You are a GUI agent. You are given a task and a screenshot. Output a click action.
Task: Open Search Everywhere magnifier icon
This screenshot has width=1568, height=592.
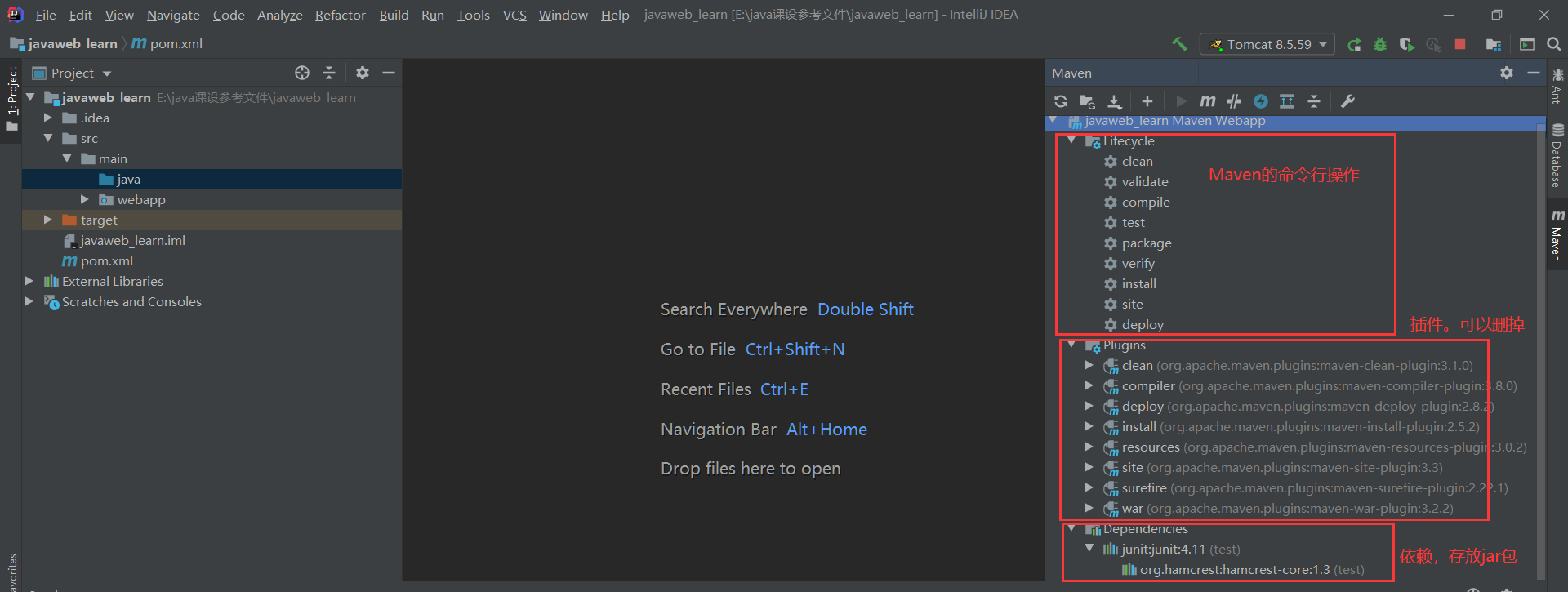[x=1554, y=45]
